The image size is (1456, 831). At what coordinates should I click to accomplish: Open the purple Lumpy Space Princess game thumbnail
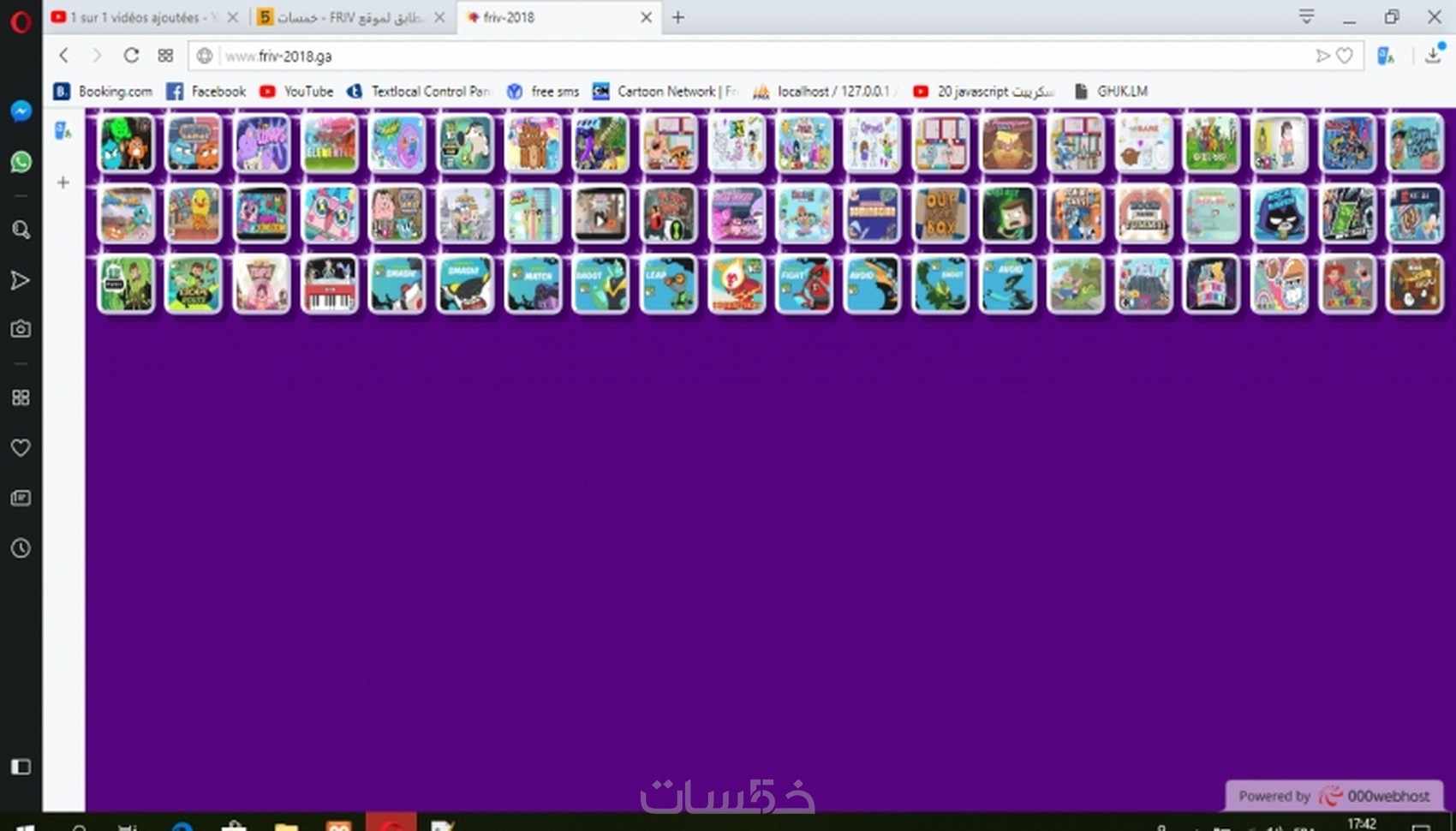coord(262,144)
